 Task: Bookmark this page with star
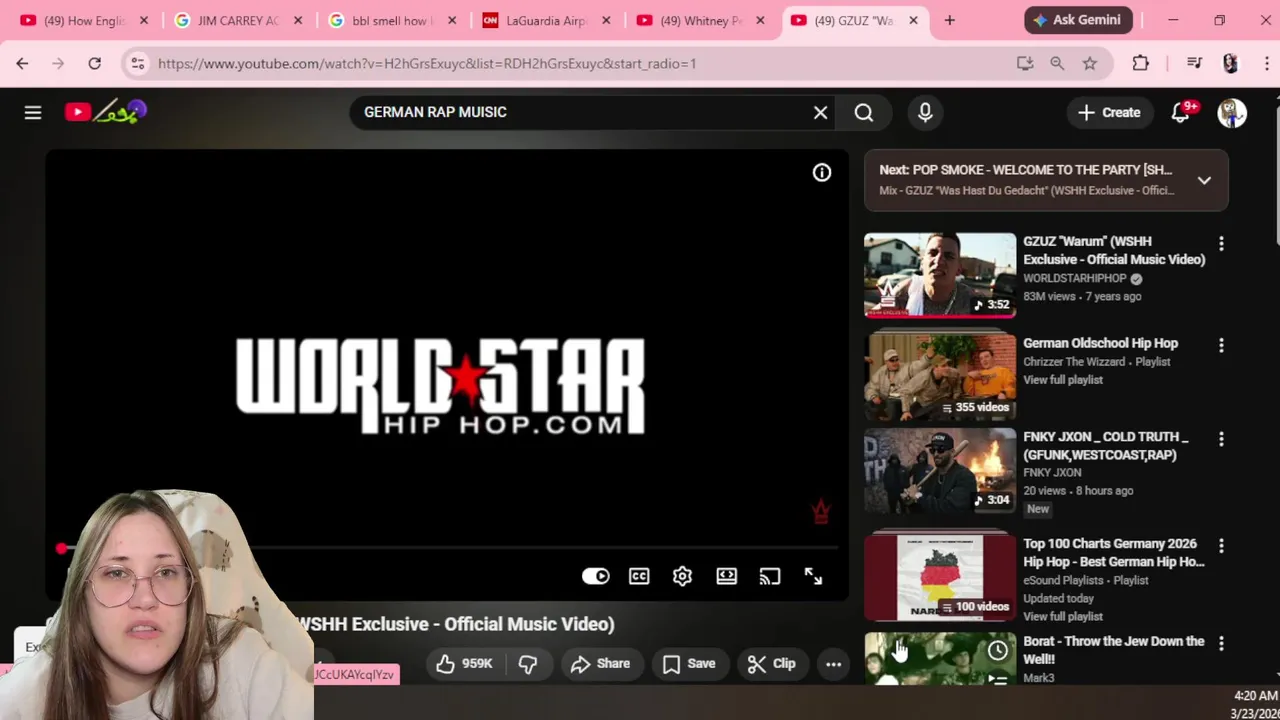point(1090,64)
